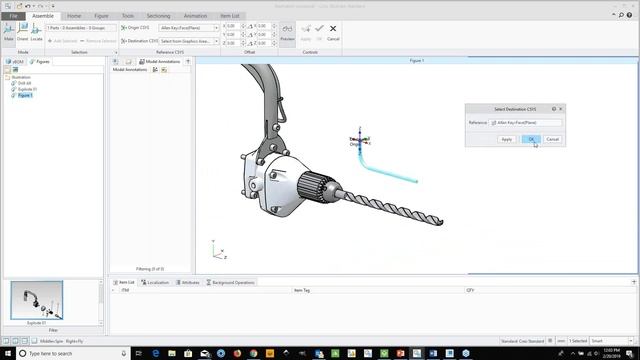Switch to the Figure ribbon tab
Viewport: 640px width, 360px height.
coord(101,16)
